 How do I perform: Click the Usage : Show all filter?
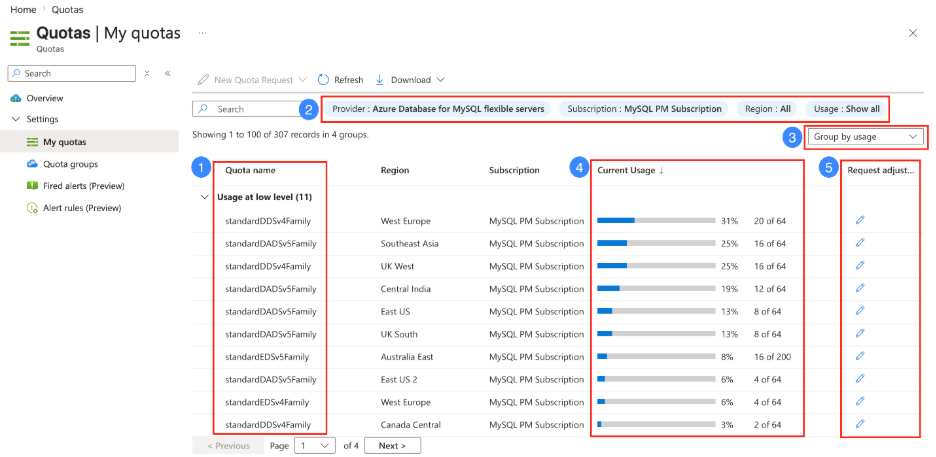845,109
